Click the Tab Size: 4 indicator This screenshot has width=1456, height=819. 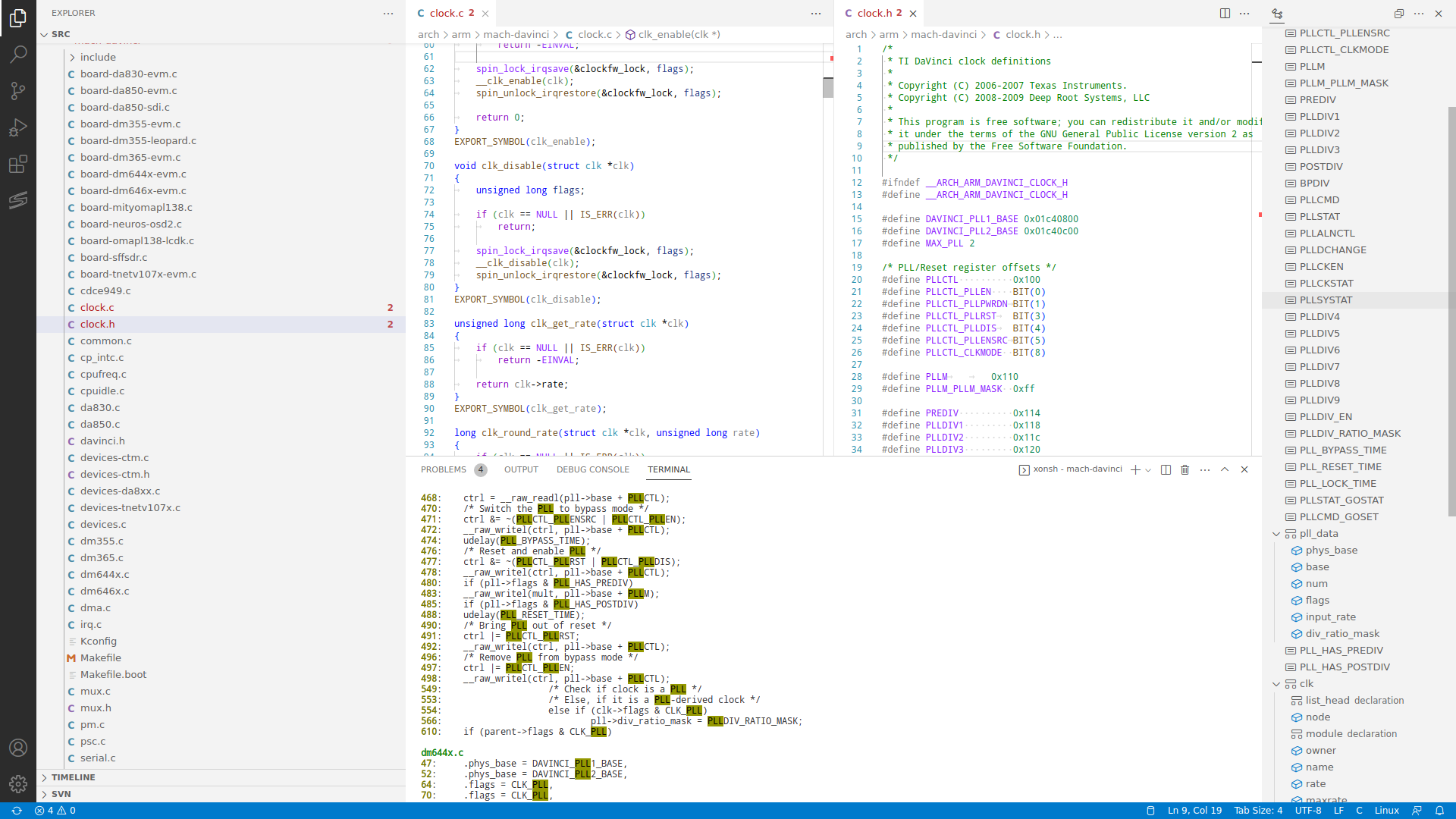(1258, 811)
